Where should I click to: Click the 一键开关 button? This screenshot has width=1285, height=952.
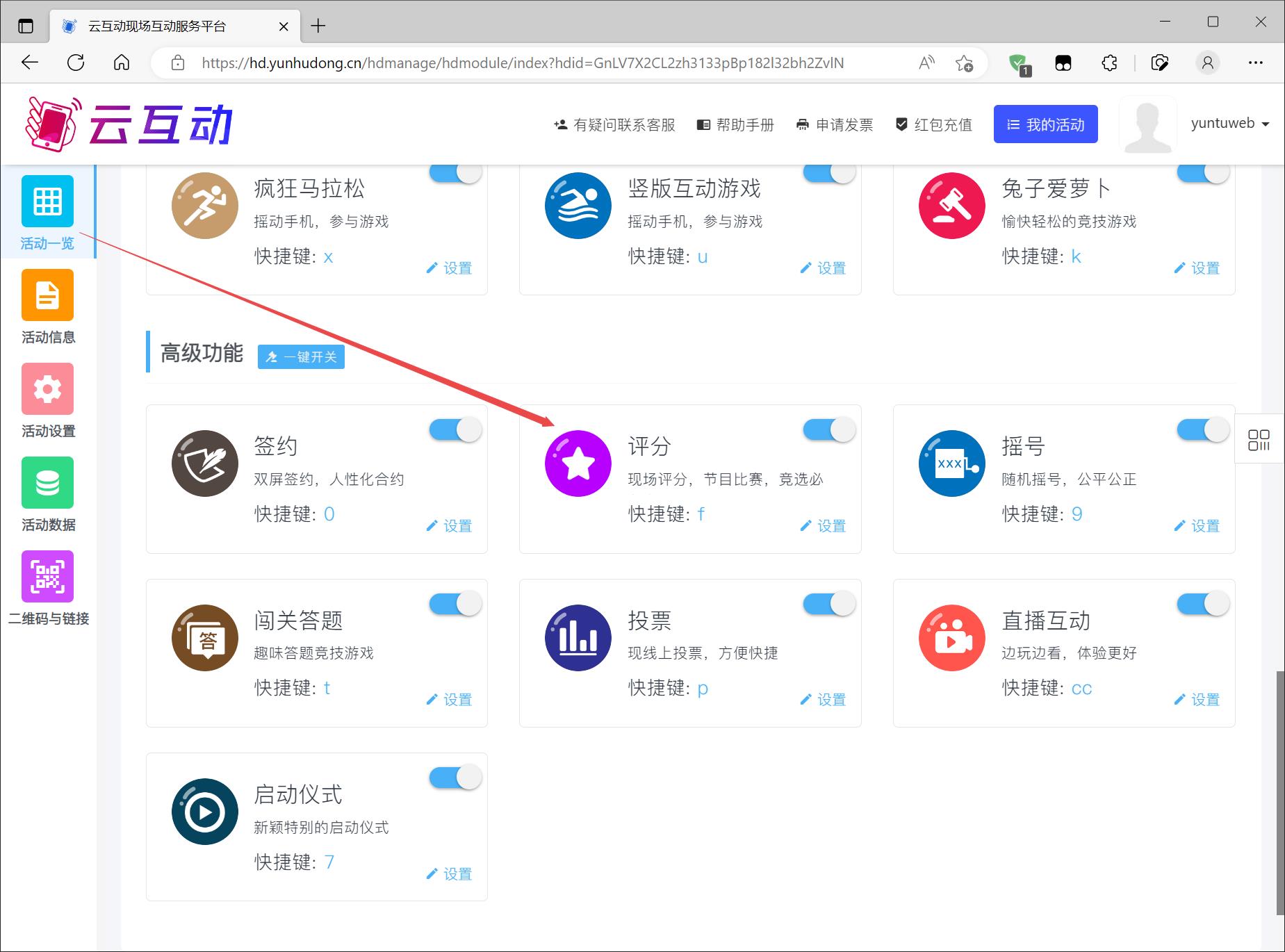(x=301, y=356)
